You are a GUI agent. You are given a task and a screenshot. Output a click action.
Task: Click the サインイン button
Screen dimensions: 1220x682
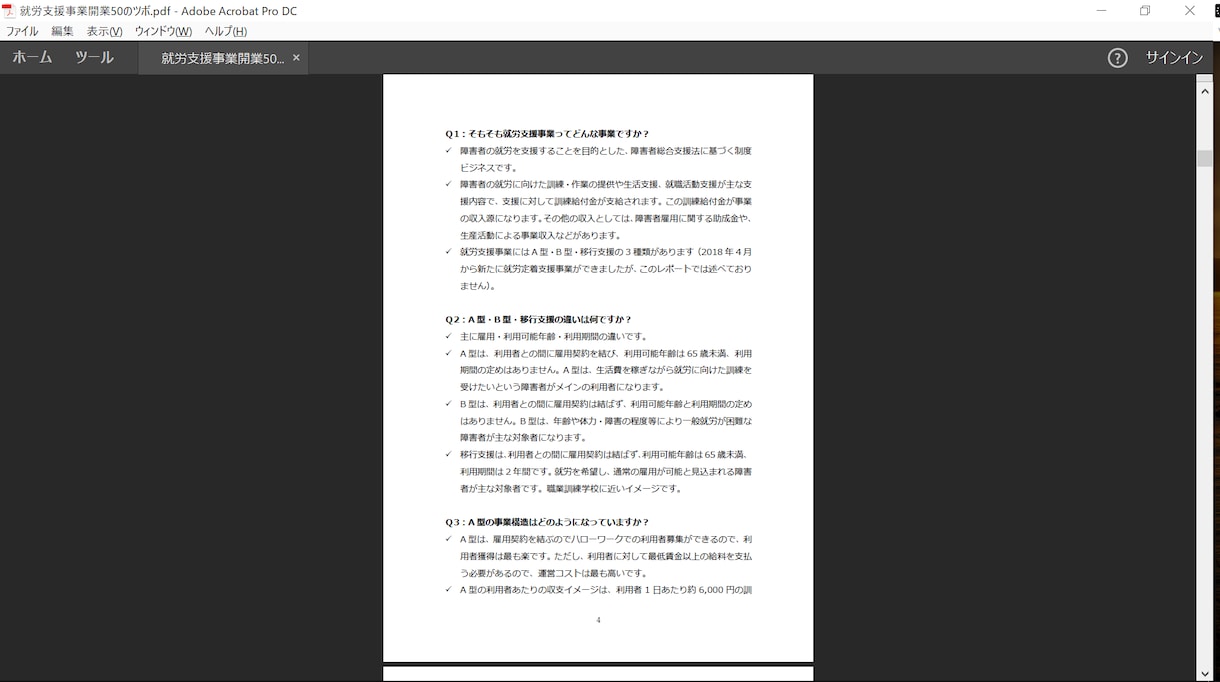pyautogui.click(x=1174, y=58)
